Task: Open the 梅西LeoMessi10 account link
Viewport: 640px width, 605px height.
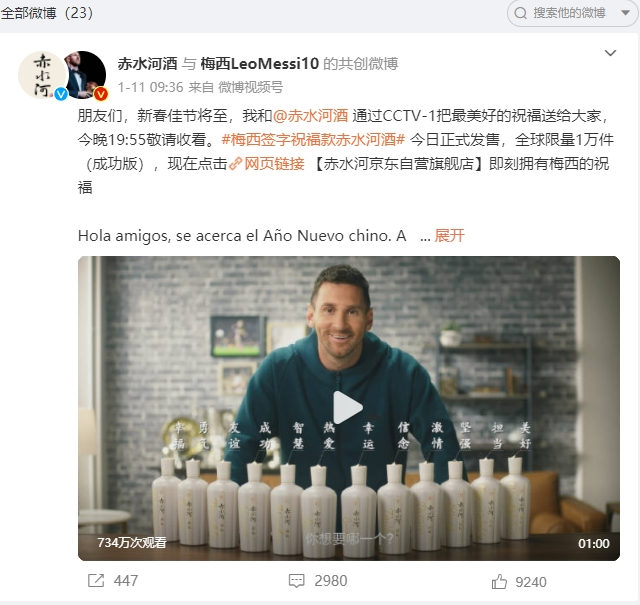Action: [260, 64]
